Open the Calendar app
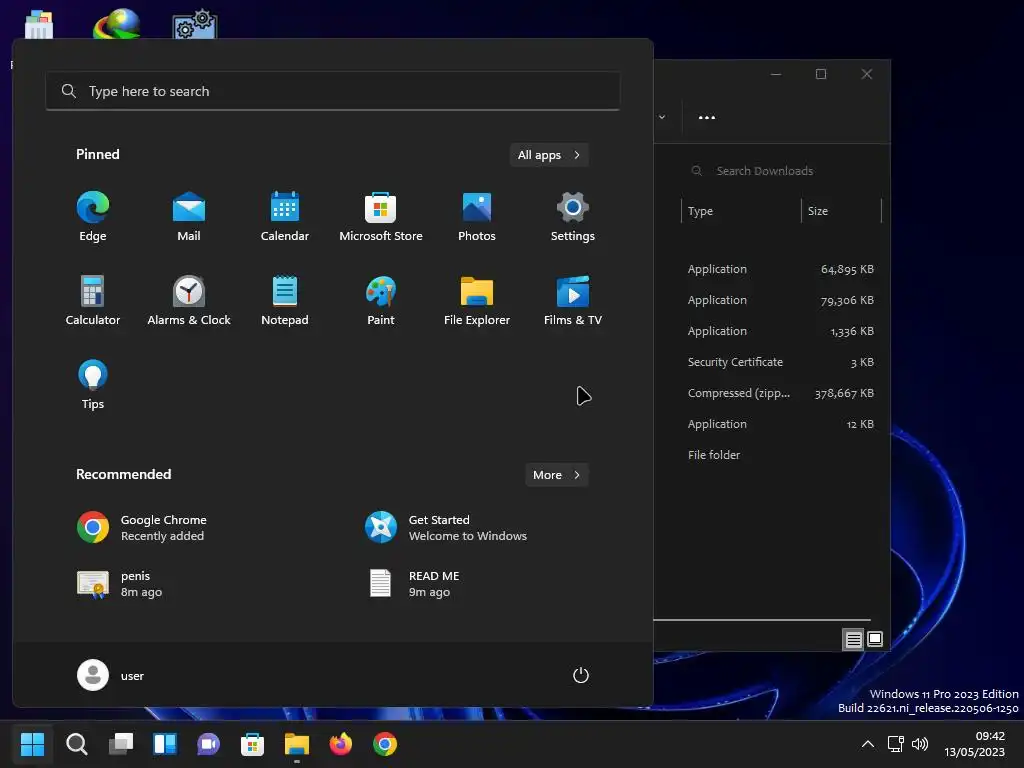This screenshot has width=1024, height=768. point(285,217)
